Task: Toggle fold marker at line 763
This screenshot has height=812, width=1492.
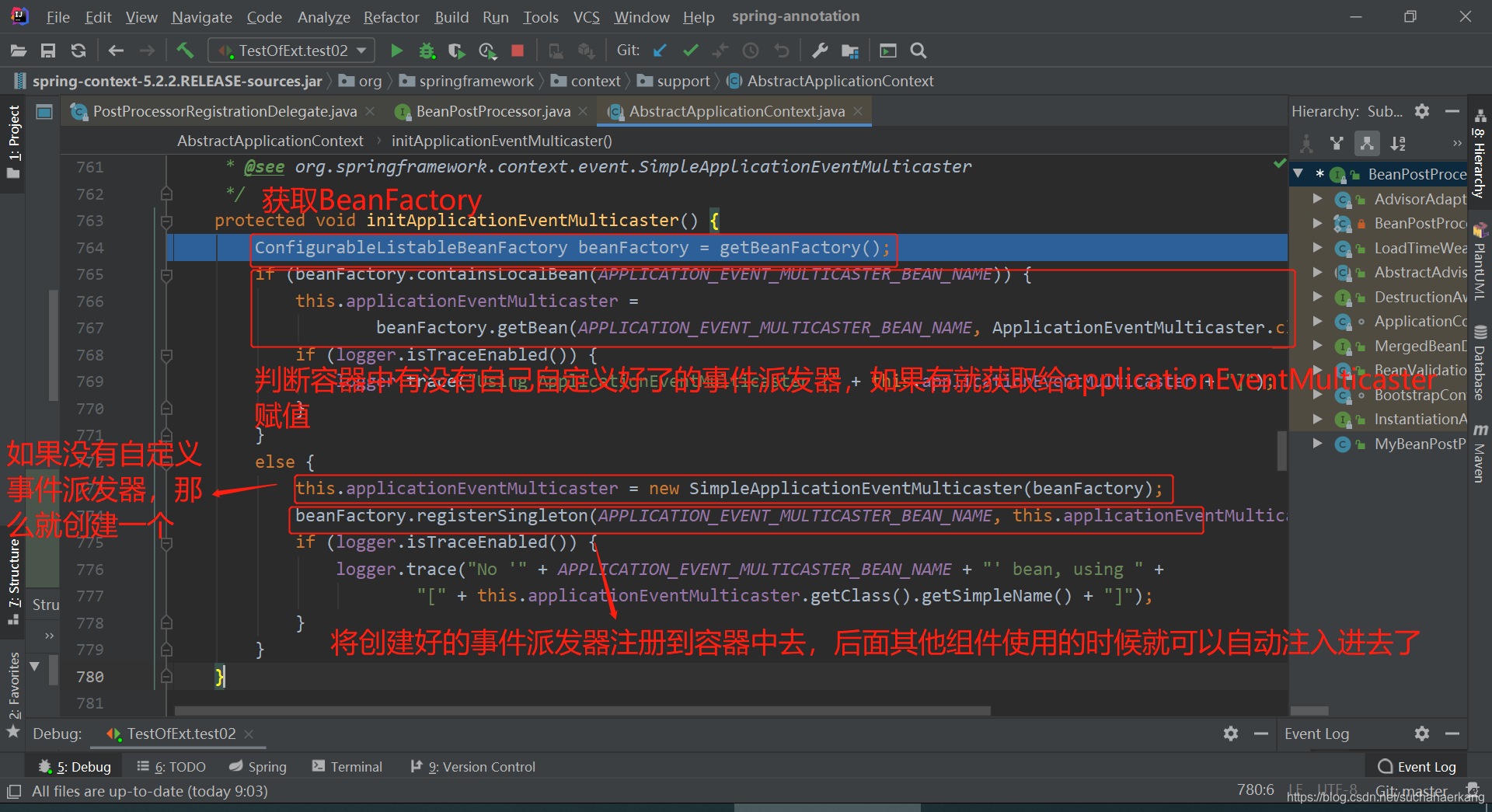Action: [166, 221]
